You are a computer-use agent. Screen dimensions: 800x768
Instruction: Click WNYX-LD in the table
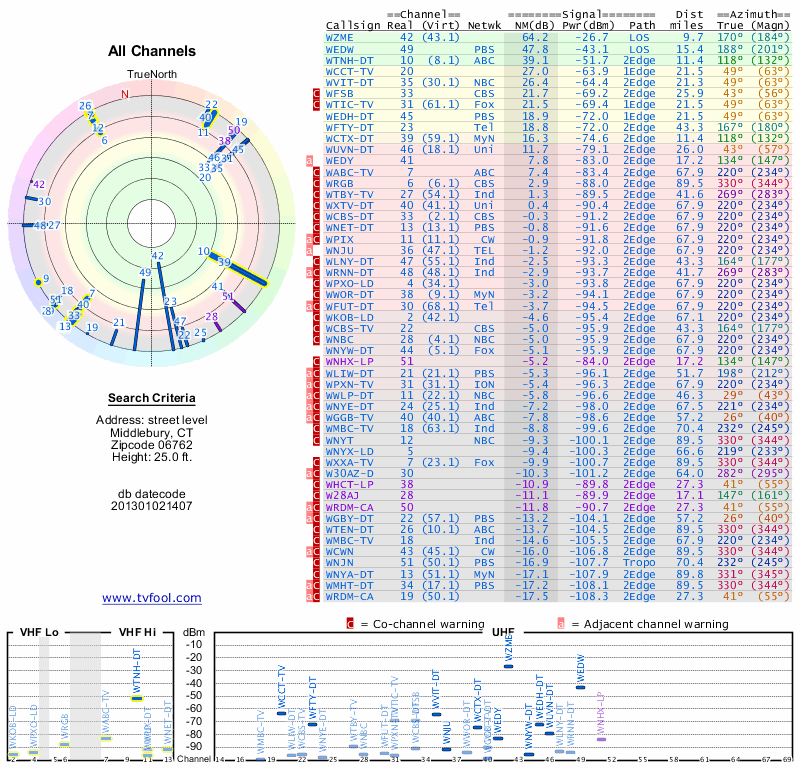[349, 451]
